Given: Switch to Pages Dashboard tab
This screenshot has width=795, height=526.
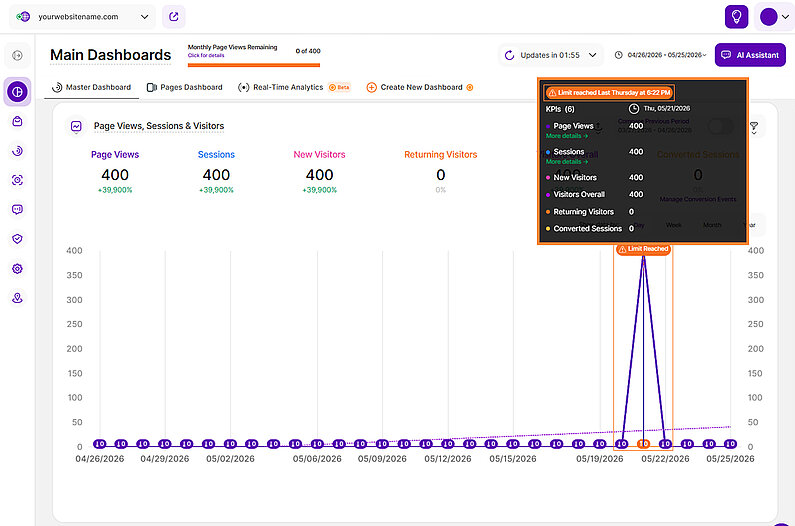Looking at the screenshot, I should 185,87.
